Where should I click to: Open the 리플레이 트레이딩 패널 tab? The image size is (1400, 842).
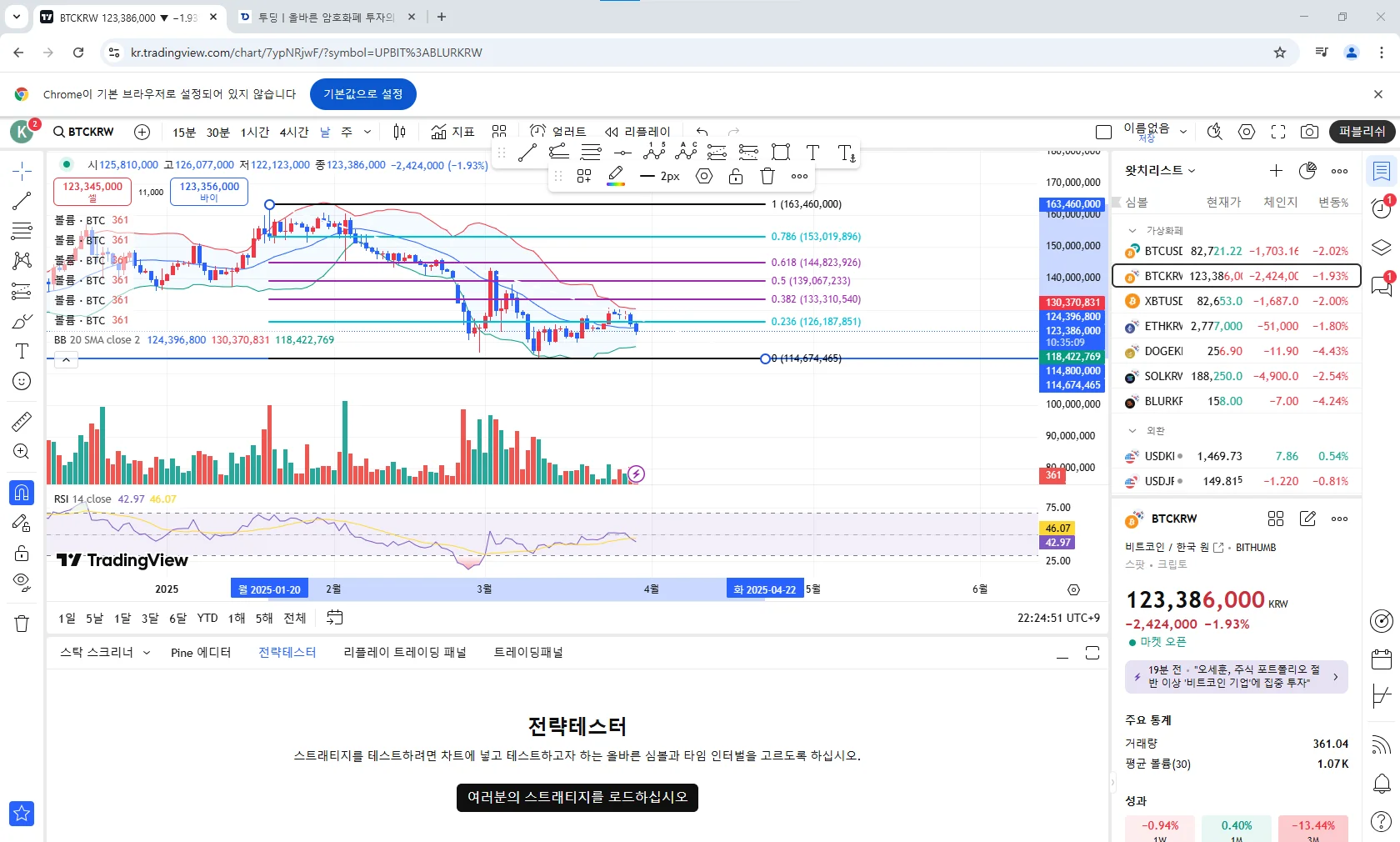405,653
